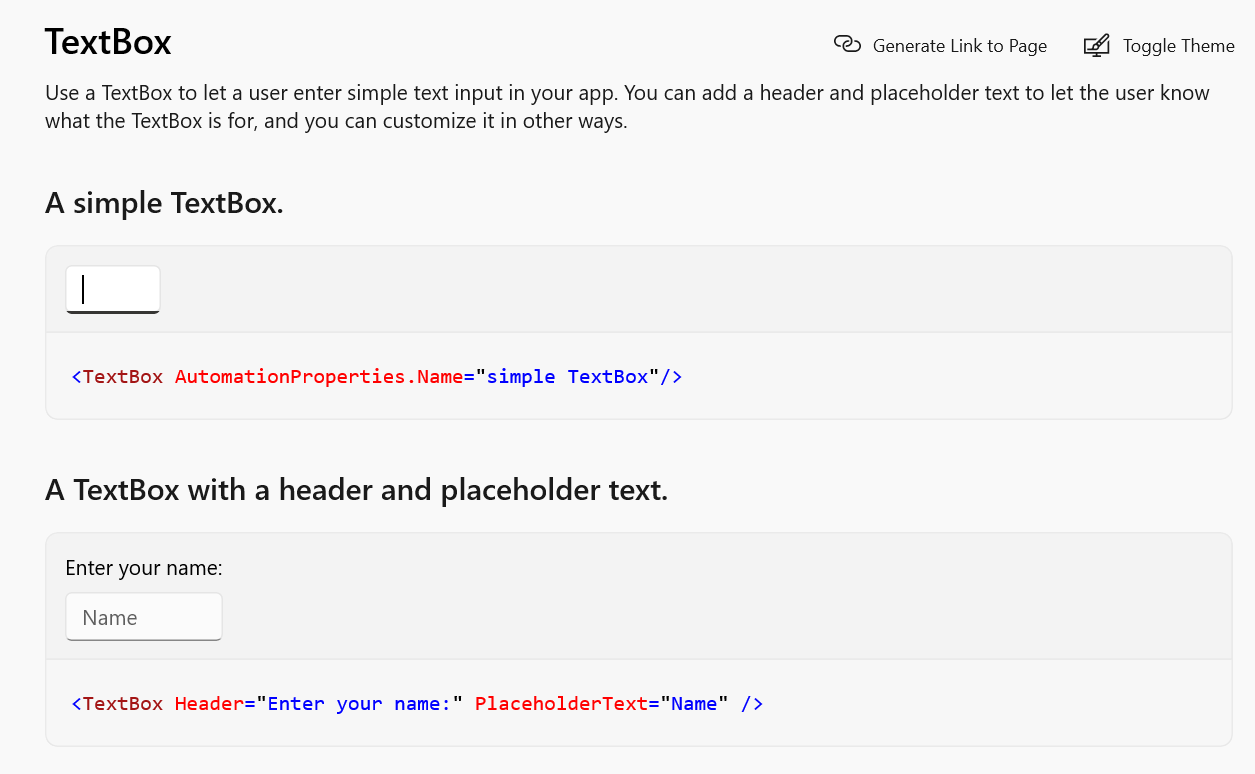This screenshot has height=774, width=1255.
Task: Click the Name placeholder text box
Action: (144, 617)
